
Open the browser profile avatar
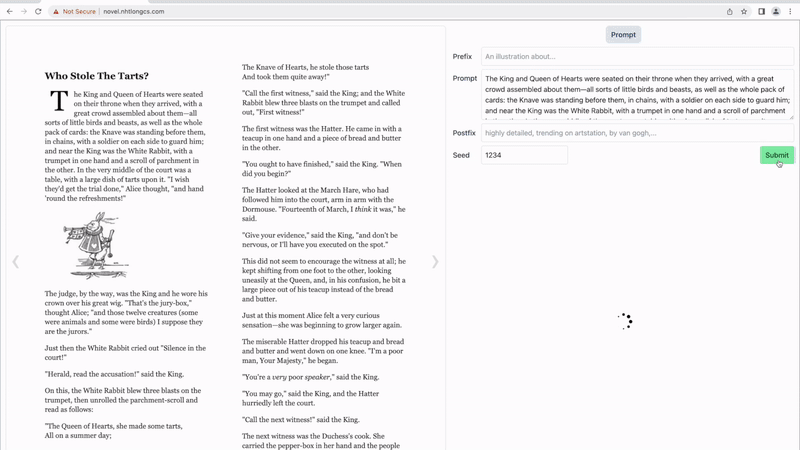coord(776,11)
